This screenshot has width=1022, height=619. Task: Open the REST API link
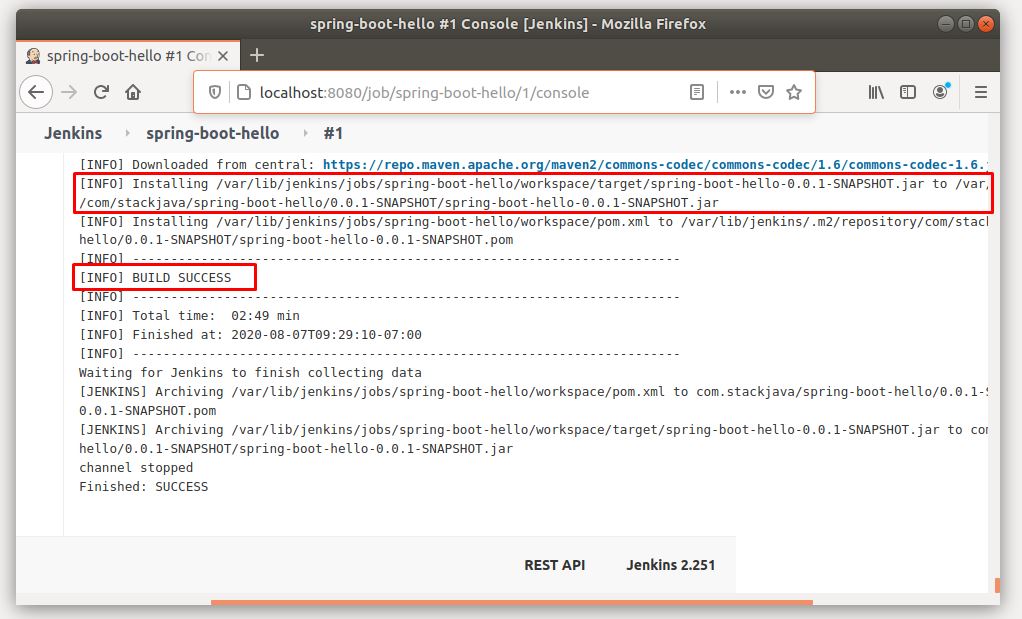click(555, 565)
